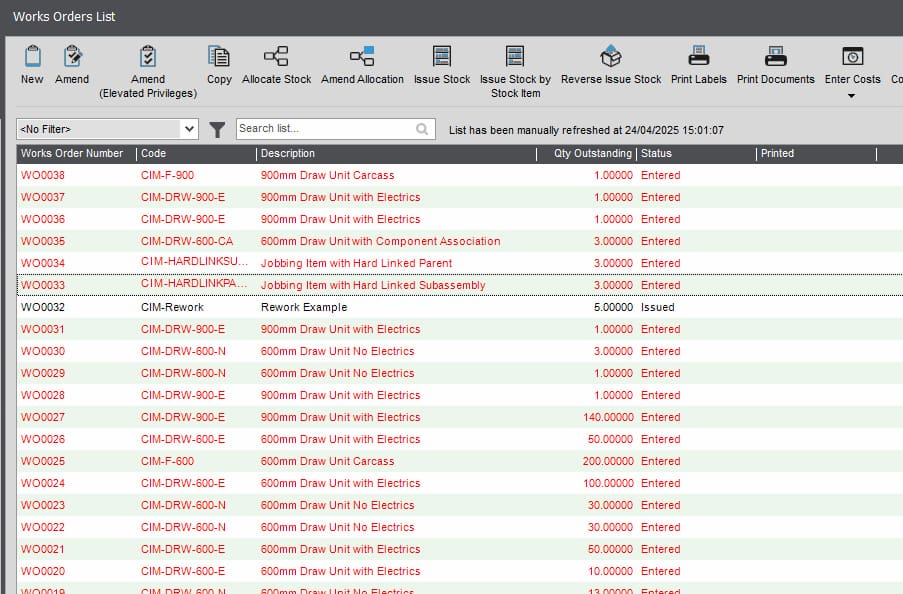Select works order WO0023

tap(43, 505)
